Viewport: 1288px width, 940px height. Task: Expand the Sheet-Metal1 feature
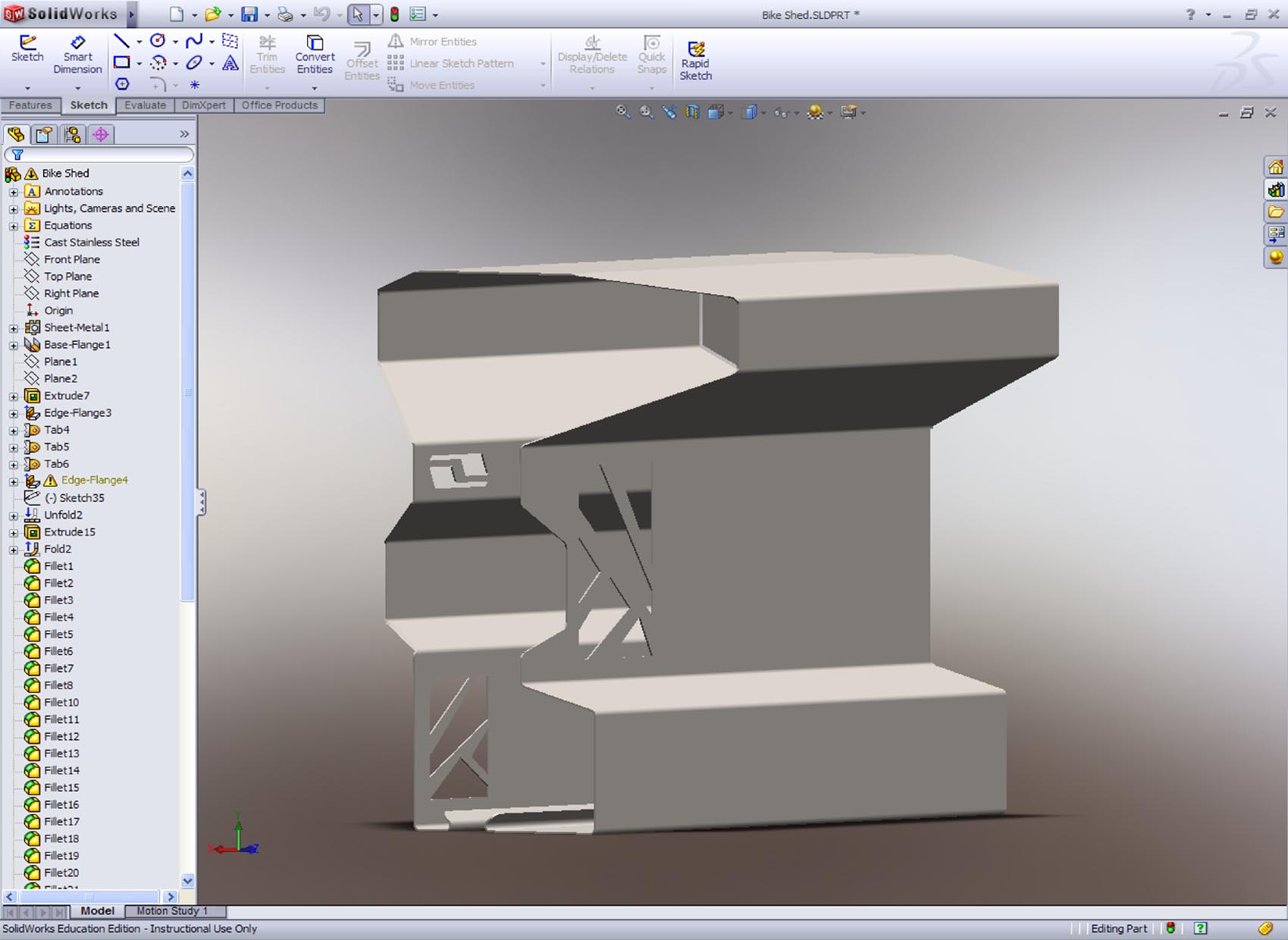[14, 327]
